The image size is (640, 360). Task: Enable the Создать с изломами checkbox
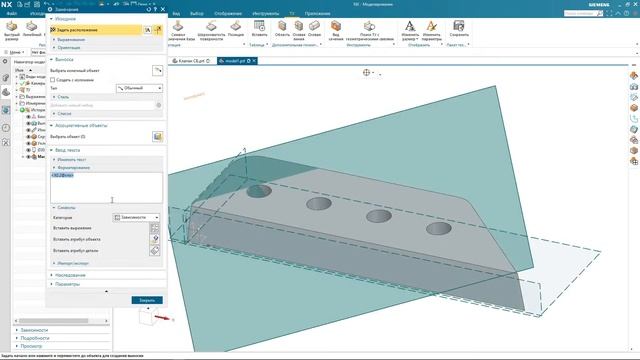(53, 80)
